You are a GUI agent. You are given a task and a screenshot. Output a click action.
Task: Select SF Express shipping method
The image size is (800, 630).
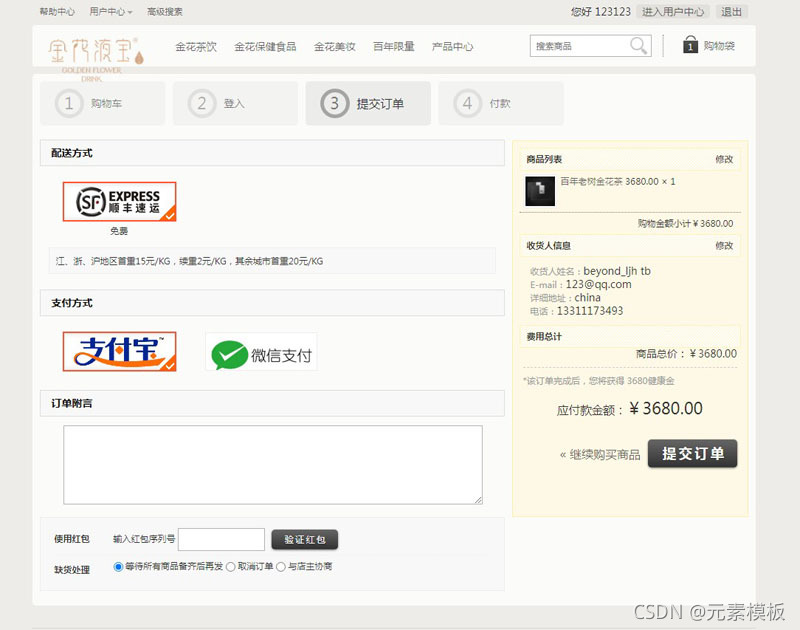(119, 201)
